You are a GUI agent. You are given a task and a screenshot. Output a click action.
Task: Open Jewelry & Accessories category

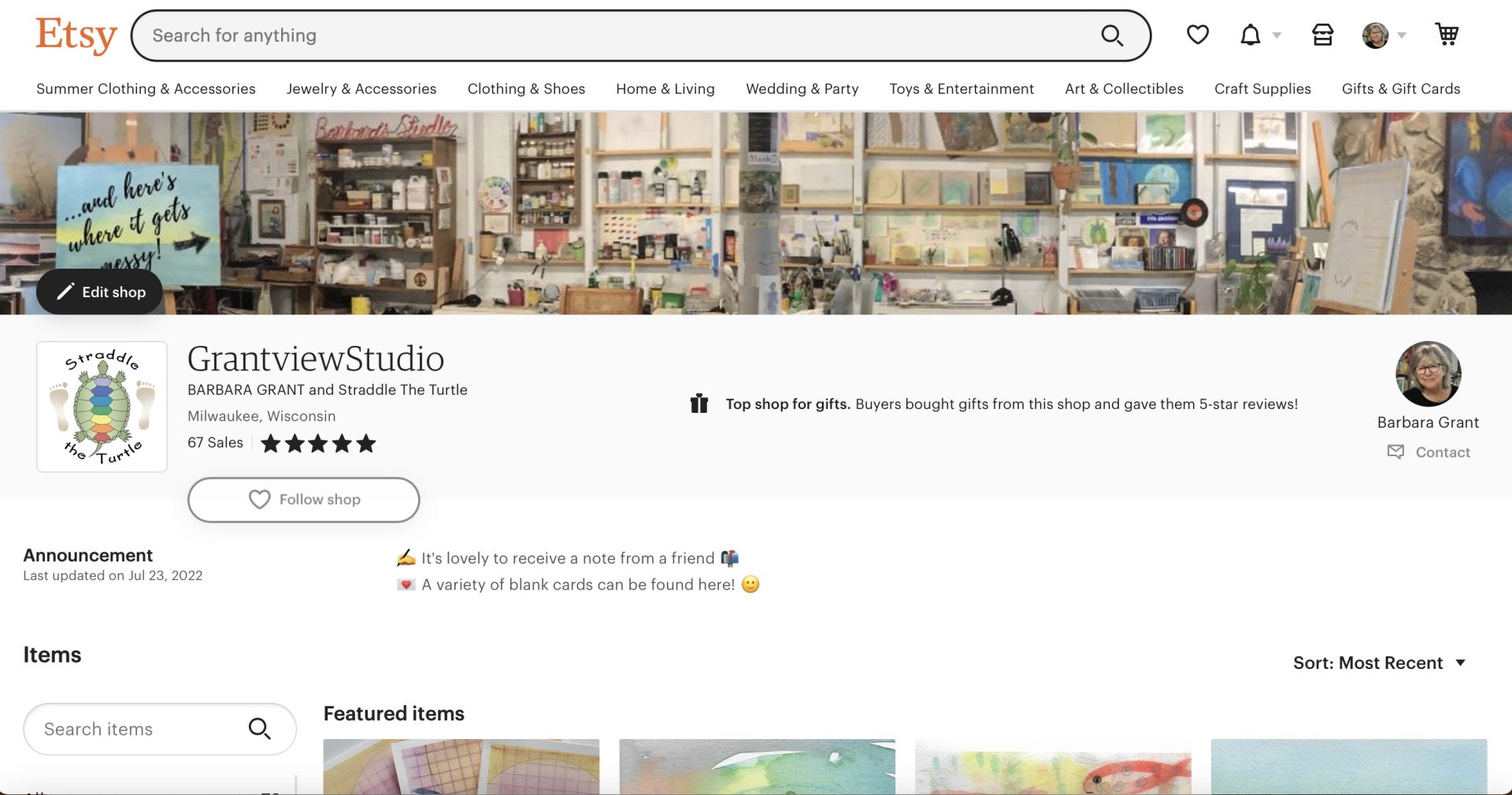(x=361, y=89)
